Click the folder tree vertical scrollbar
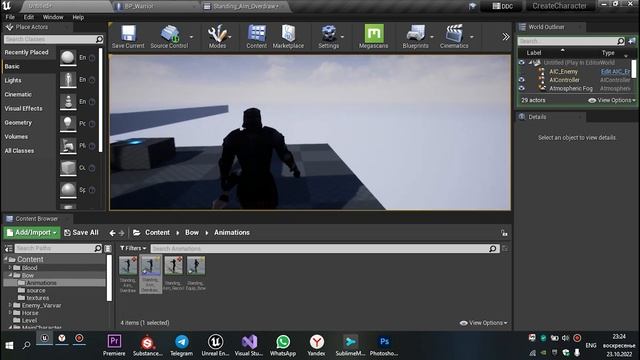640x360 pixels. click(109, 278)
